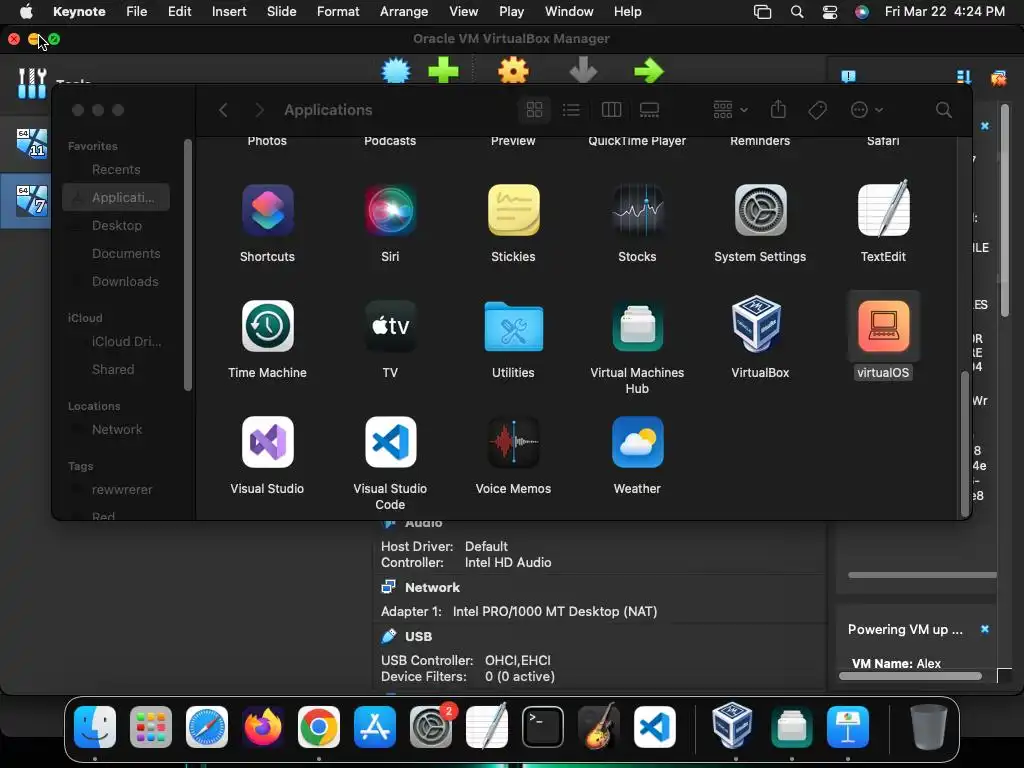Select Downloads in Finder sidebar
Viewport: 1024px width, 768px height.
click(x=116, y=281)
